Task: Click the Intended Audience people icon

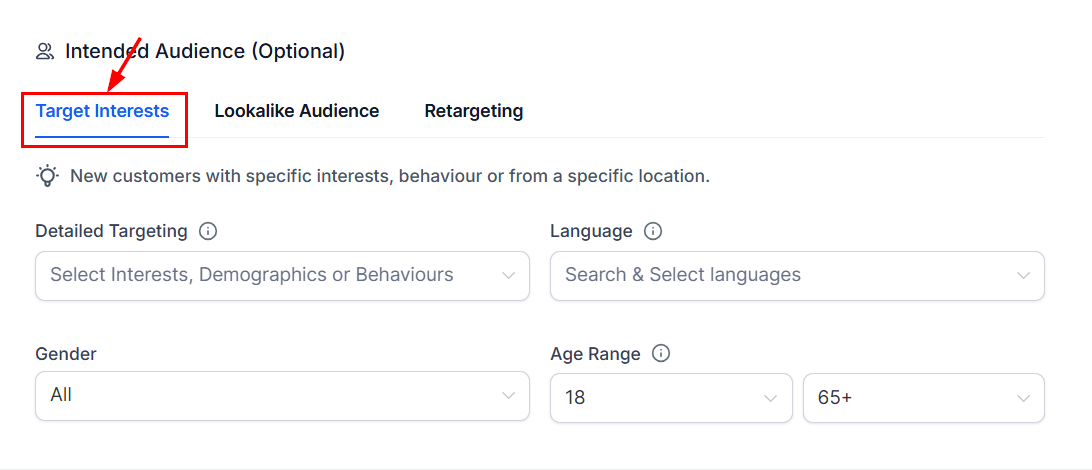Action: point(44,51)
